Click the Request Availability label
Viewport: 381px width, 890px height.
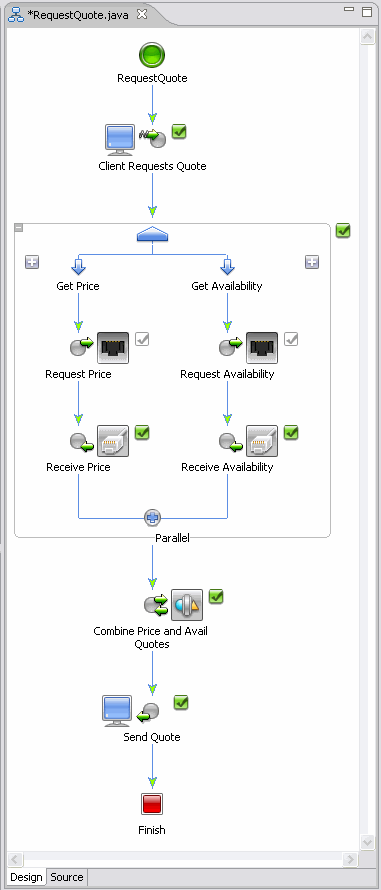(x=227, y=374)
